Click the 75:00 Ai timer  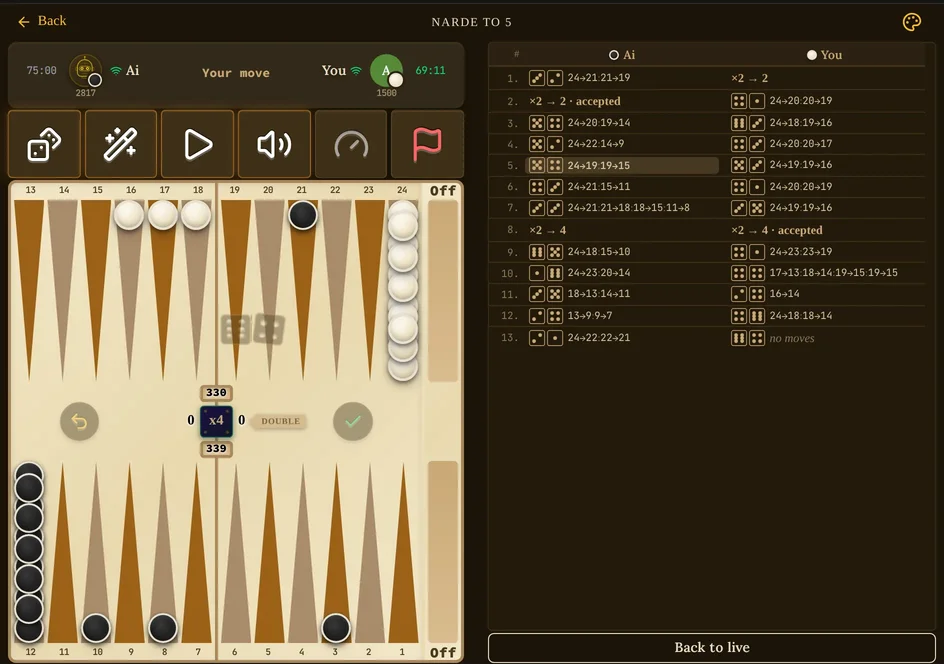[42, 70]
